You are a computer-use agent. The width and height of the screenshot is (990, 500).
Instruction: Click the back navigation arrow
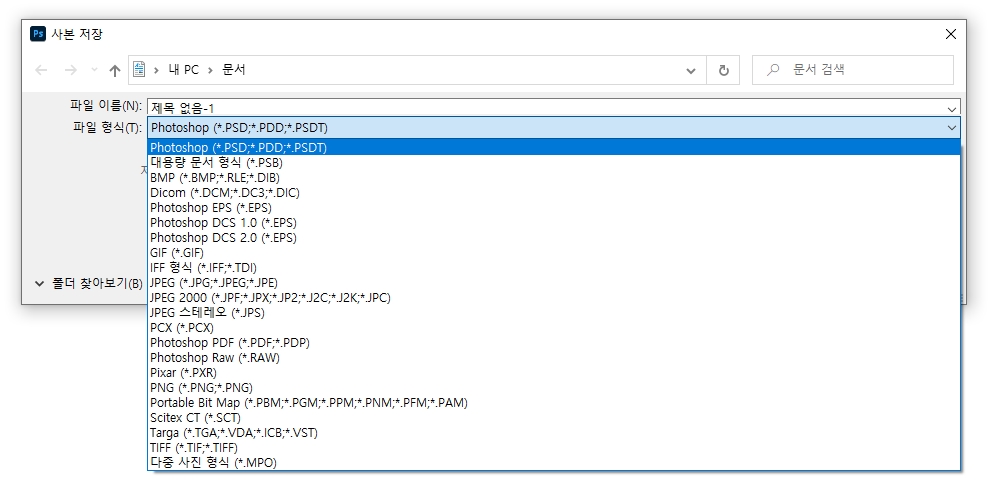(41, 70)
